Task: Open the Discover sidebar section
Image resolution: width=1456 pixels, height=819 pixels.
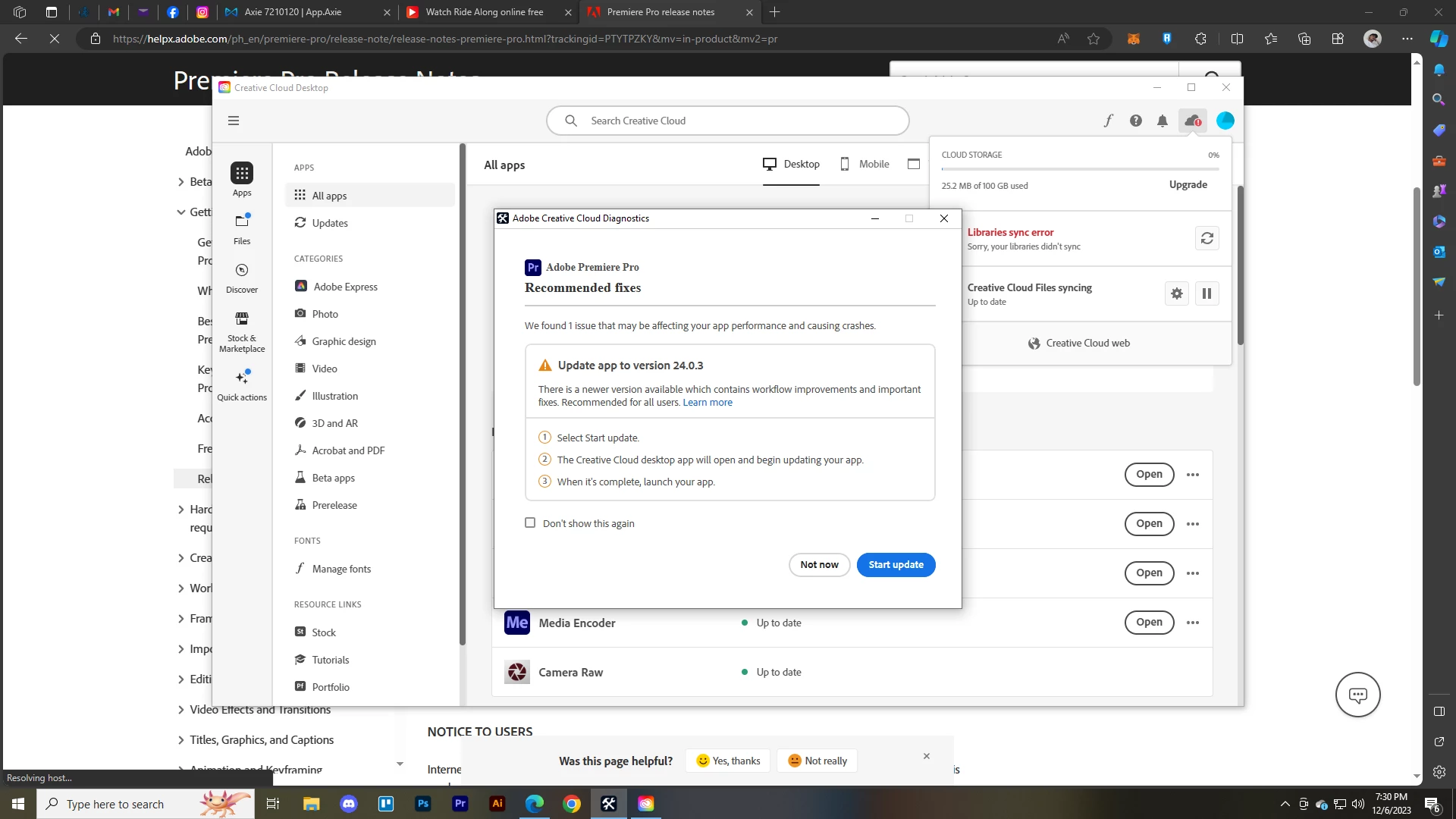Action: tap(242, 278)
